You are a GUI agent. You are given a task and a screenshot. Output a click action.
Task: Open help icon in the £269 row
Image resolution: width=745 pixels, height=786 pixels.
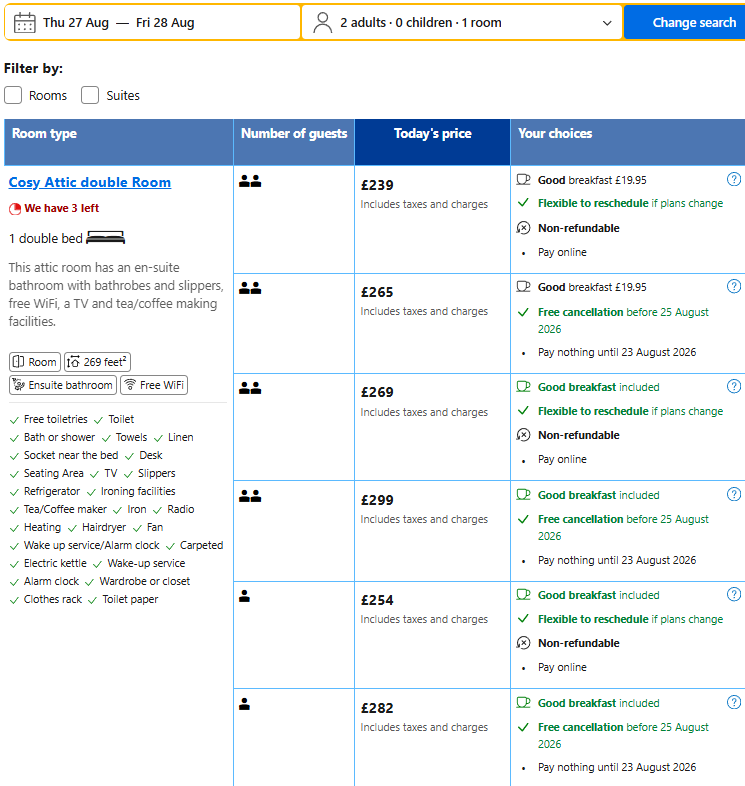[x=733, y=386]
